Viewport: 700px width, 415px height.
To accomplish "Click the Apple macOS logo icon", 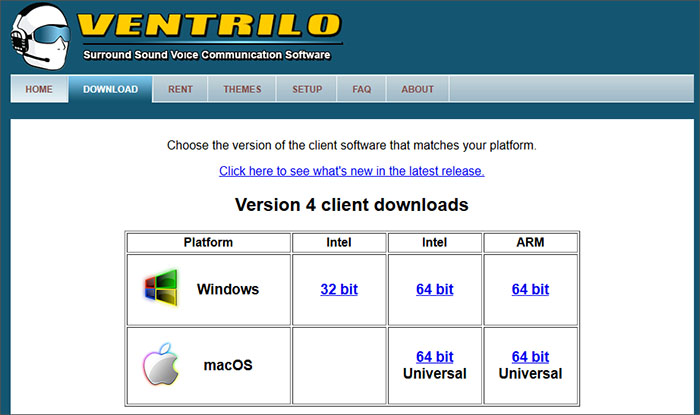I will (x=160, y=365).
